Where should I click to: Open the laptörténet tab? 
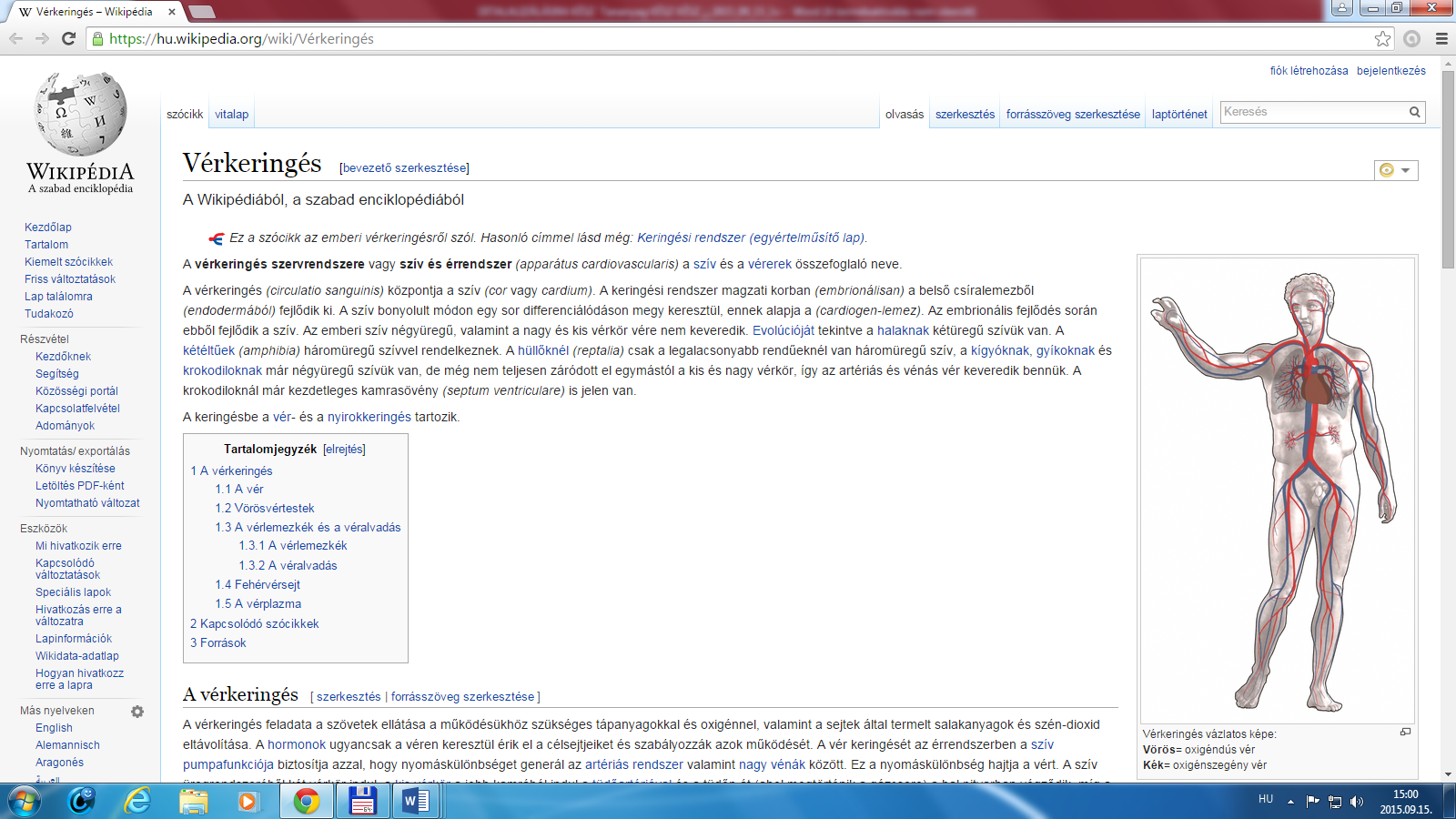point(1179,115)
